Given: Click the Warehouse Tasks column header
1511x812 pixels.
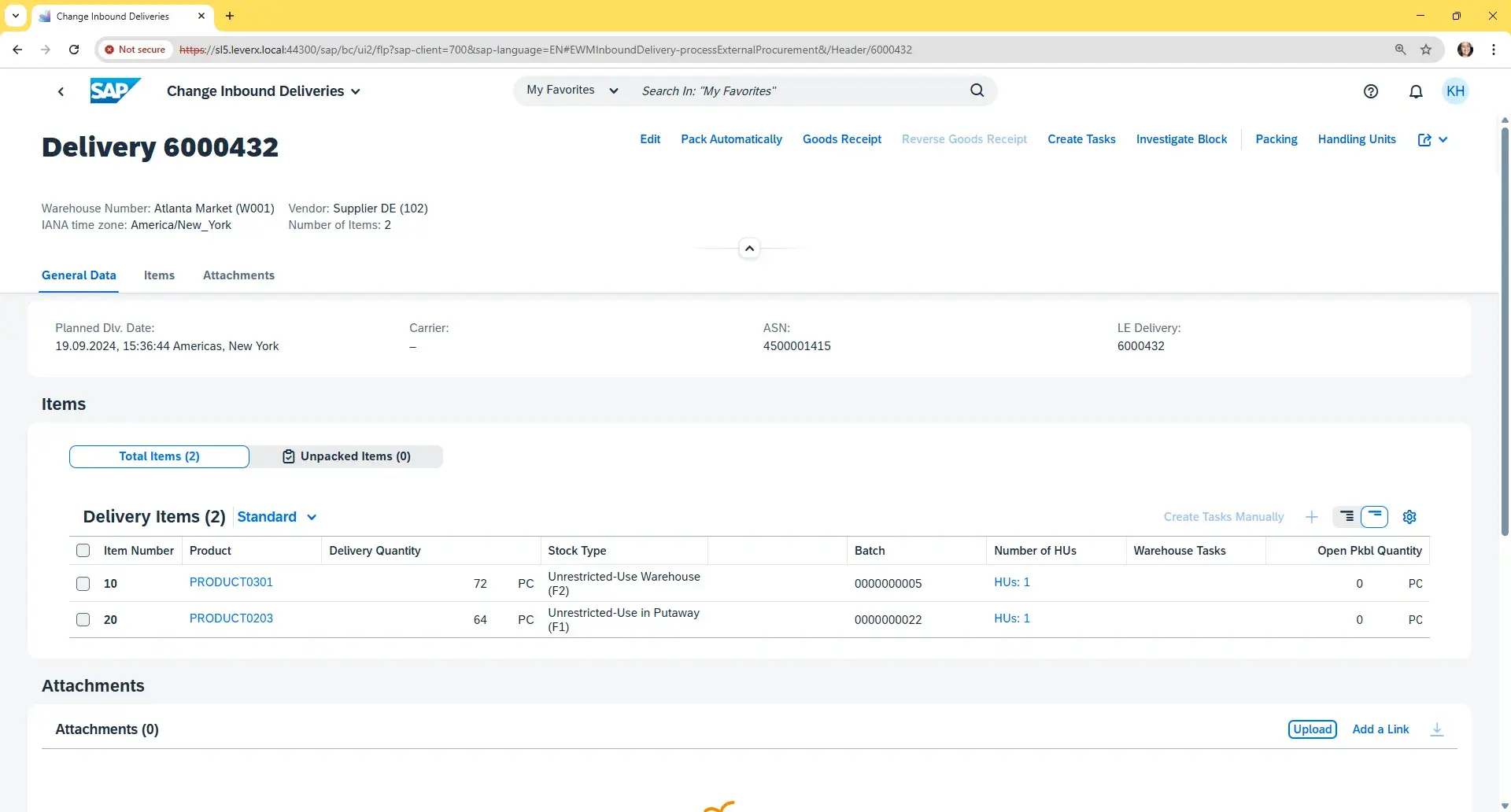Looking at the screenshot, I should click(x=1195, y=551).
